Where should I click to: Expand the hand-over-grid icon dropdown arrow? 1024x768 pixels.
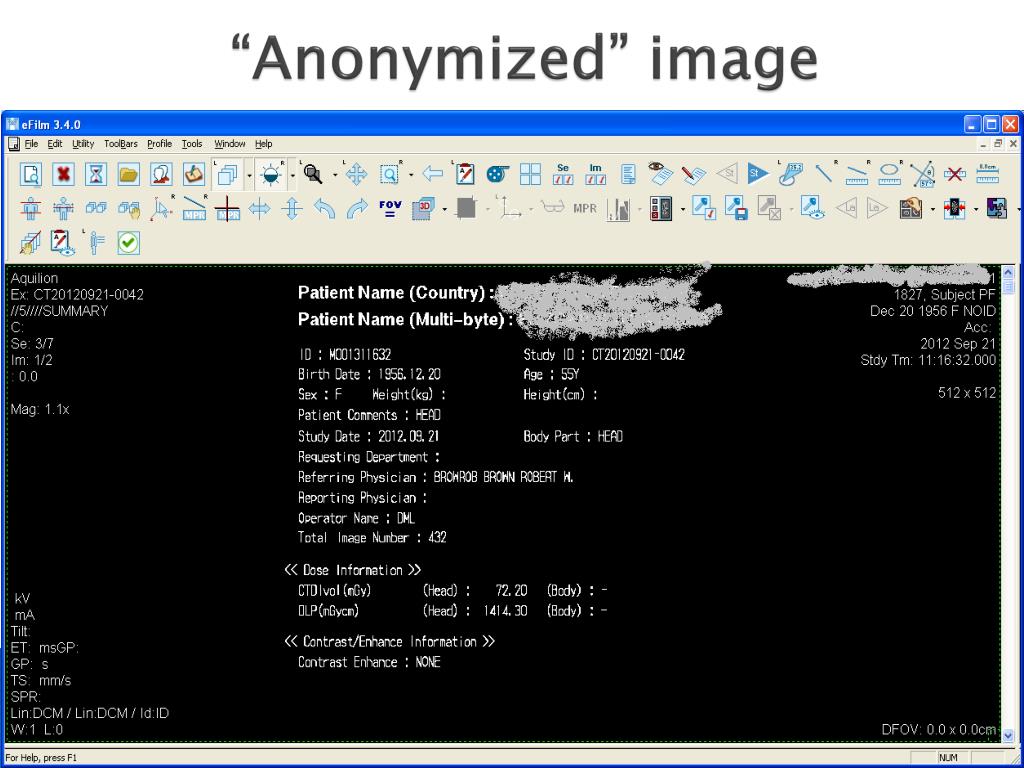point(933,210)
